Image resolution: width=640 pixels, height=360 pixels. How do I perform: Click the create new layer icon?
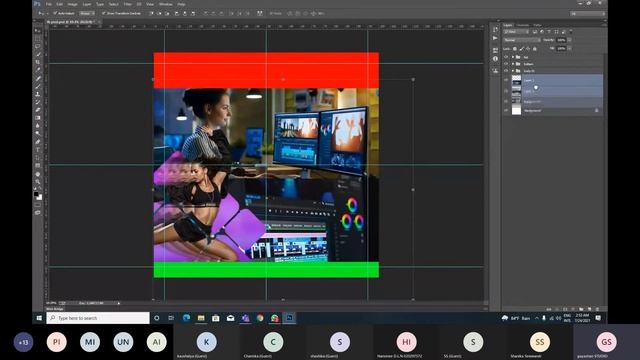click(589, 309)
